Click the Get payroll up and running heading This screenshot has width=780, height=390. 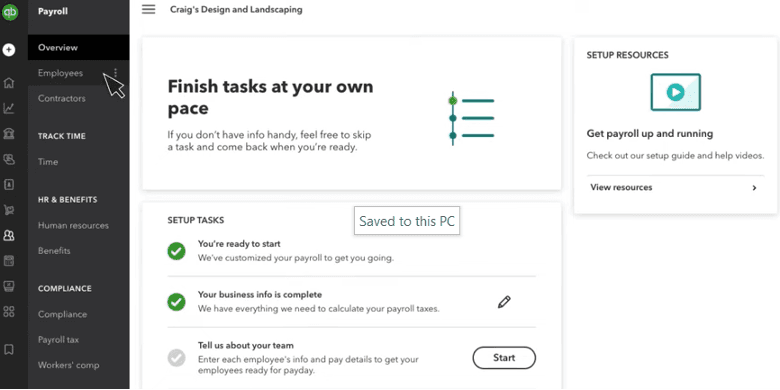point(650,134)
